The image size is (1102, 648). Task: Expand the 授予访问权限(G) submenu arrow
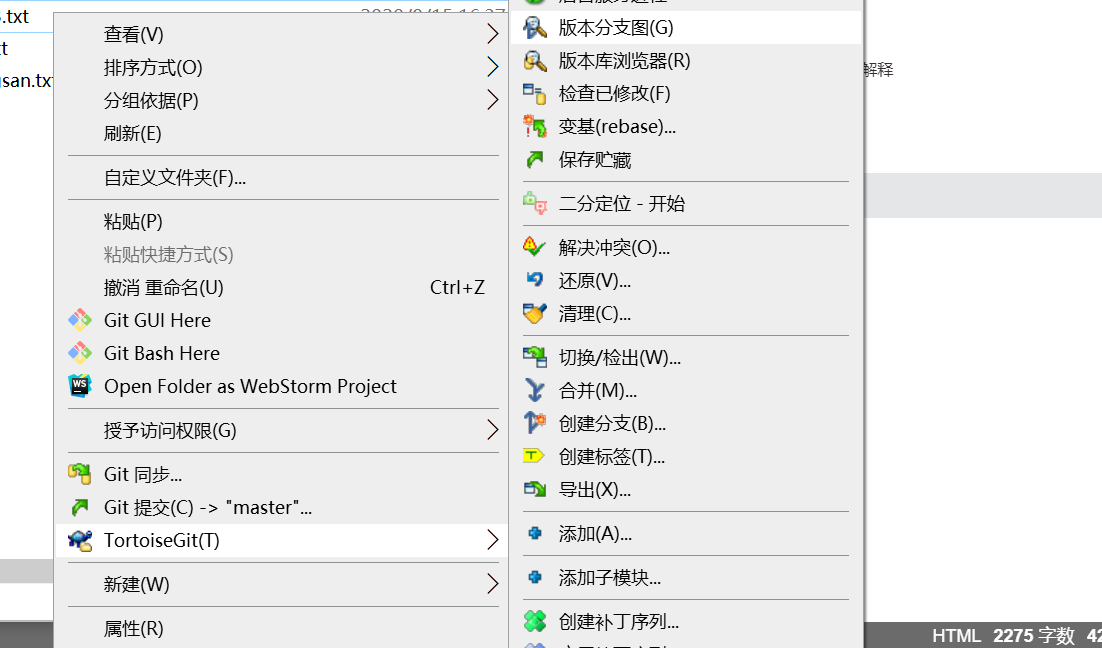493,429
